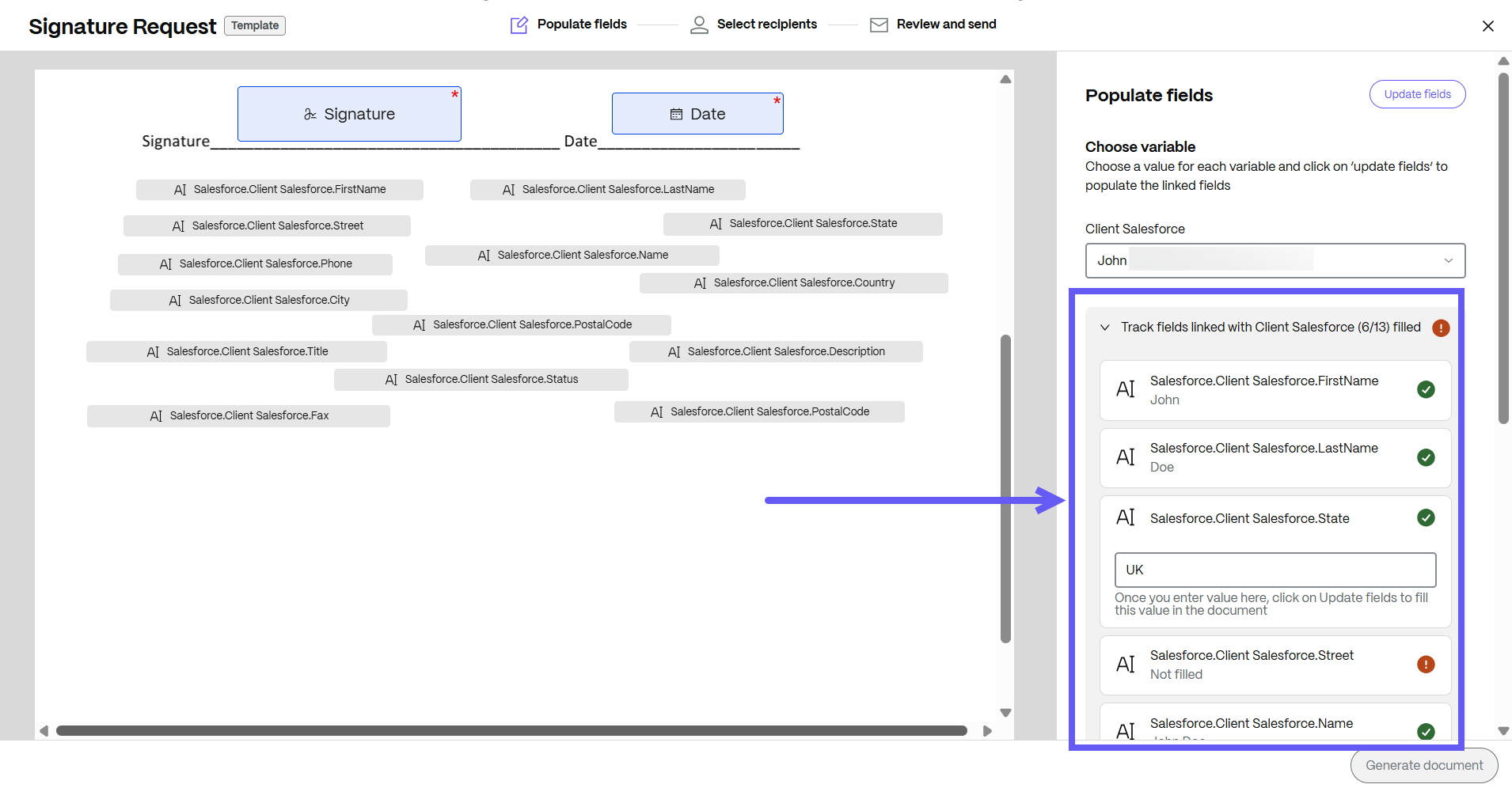
Task: Click the document vertical scrollbar thumb
Action: 1005,489
